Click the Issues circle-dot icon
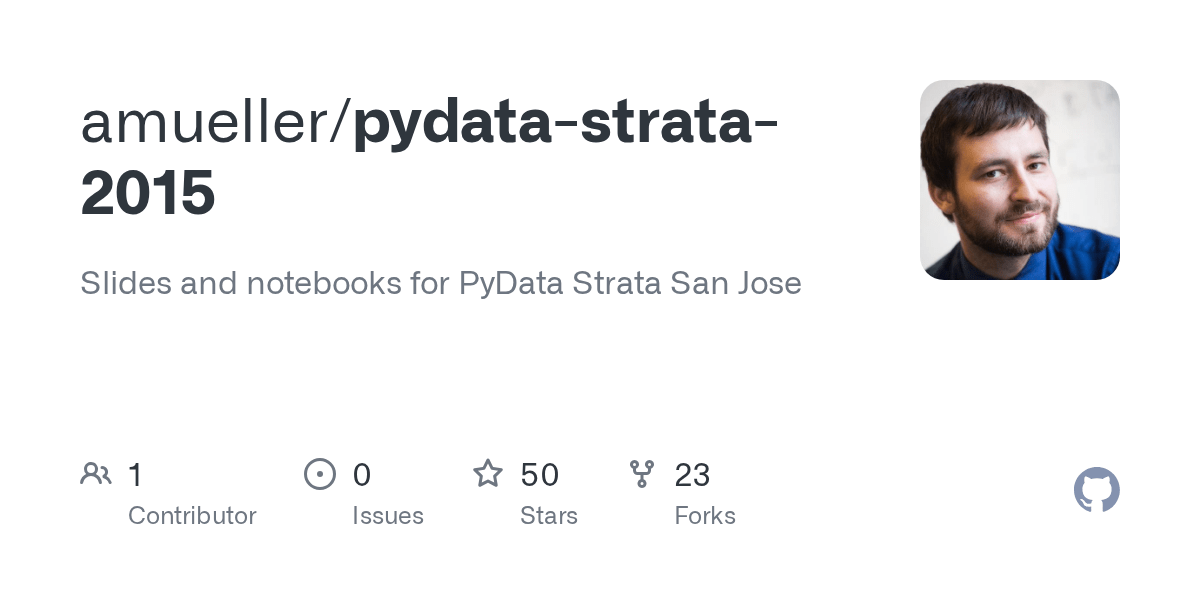Screen dimensions: 1200x600 [320, 474]
